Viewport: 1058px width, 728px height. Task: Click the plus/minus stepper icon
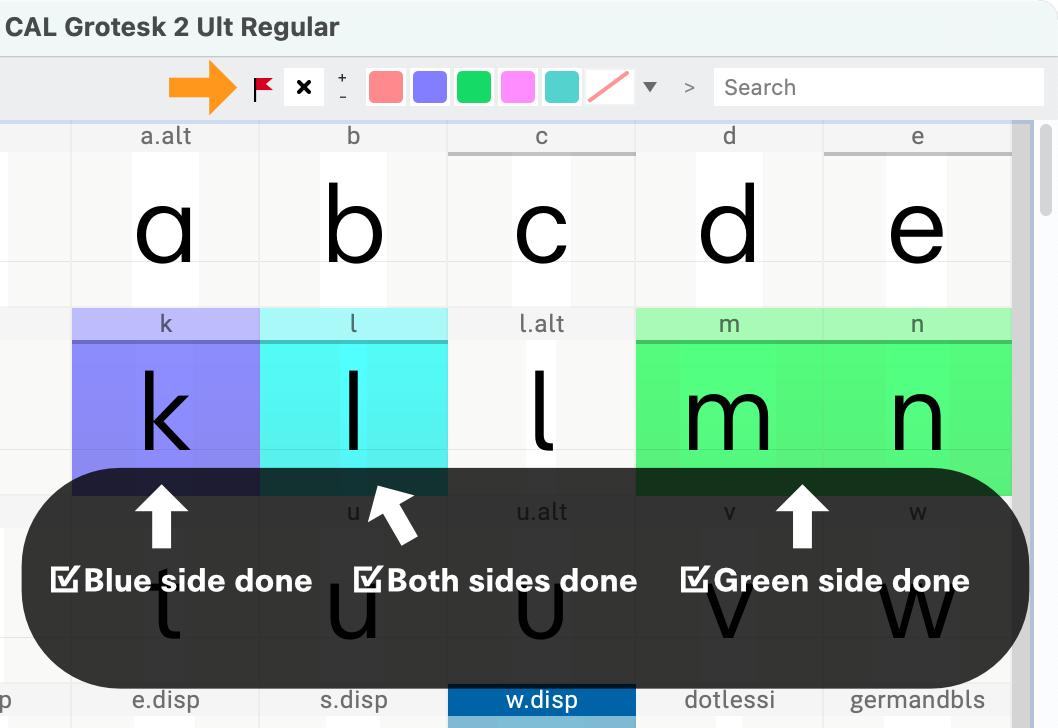coord(343,87)
